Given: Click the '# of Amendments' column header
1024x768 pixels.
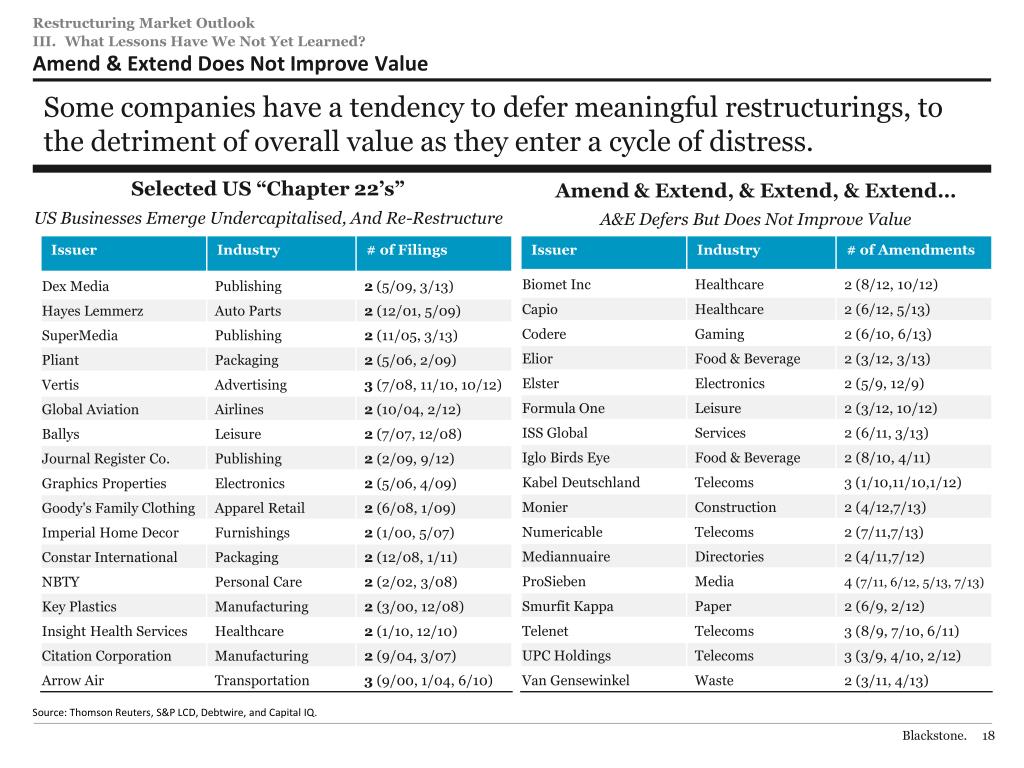Looking at the screenshot, I should [x=910, y=251].
